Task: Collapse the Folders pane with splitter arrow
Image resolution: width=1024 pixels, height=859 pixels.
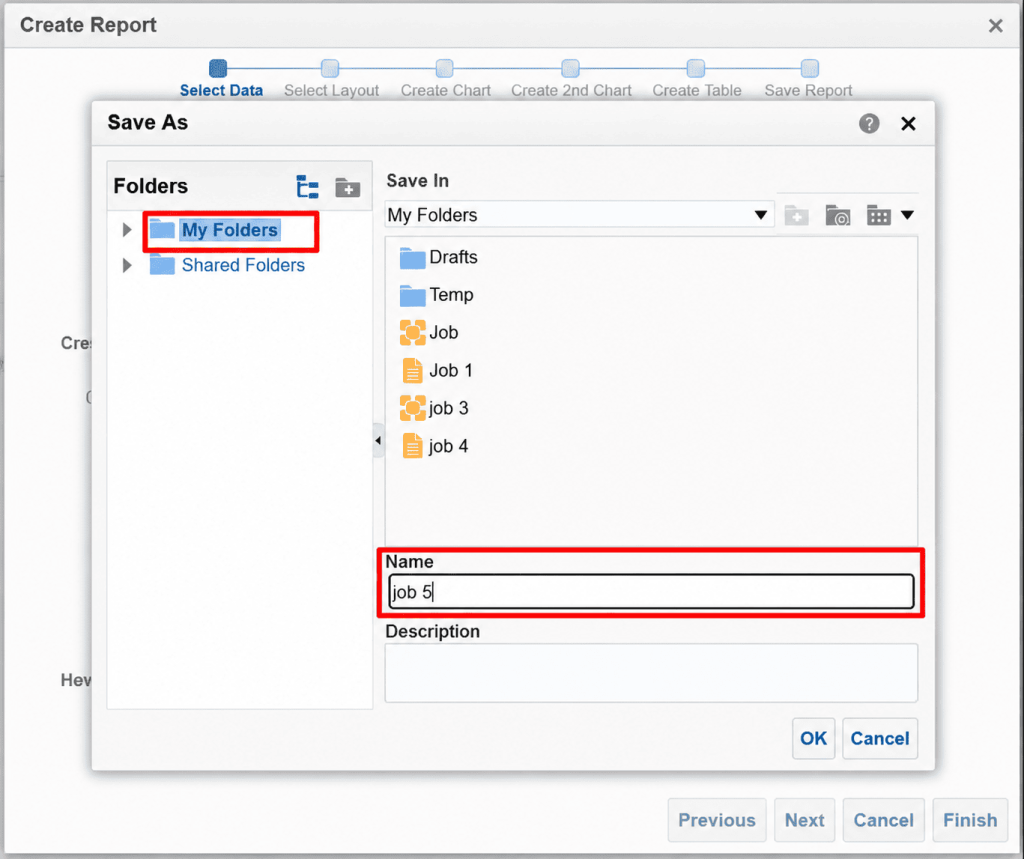Action: click(x=378, y=440)
